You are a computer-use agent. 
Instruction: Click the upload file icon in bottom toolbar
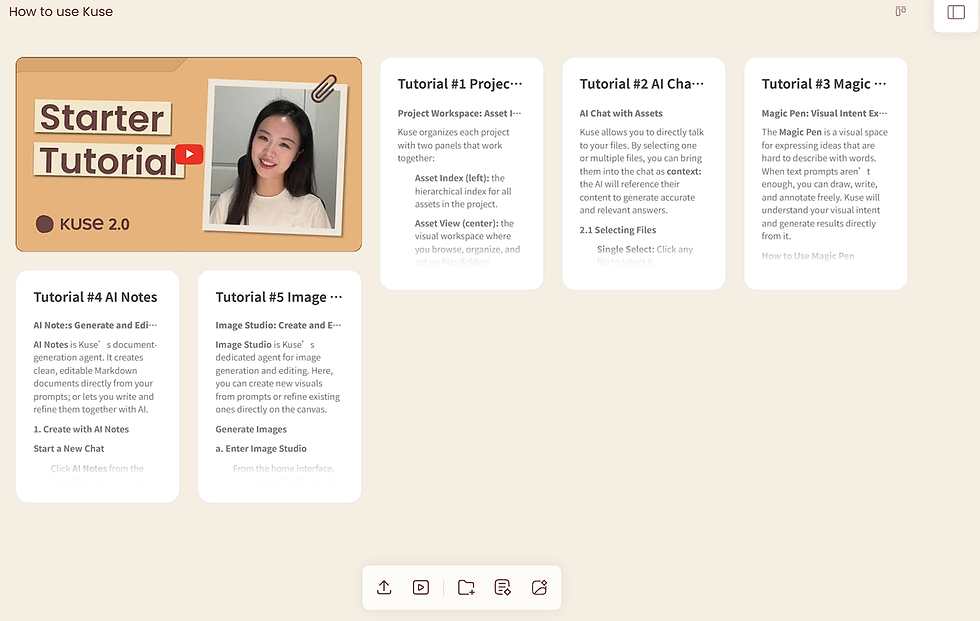pyautogui.click(x=384, y=587)
